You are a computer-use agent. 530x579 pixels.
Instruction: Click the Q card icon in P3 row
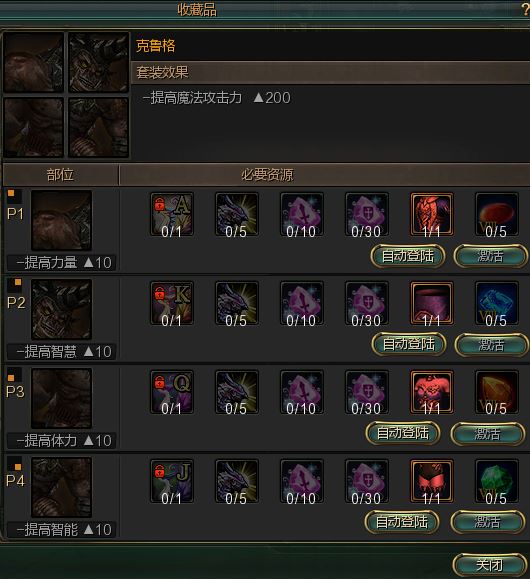(172, 392)
